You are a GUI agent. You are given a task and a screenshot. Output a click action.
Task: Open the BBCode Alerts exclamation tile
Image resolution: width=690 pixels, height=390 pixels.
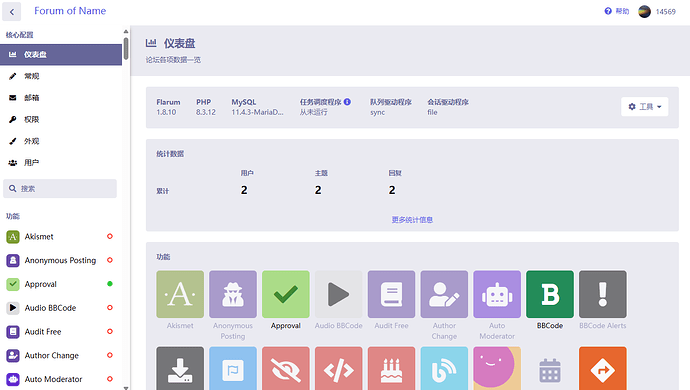(602, 294)
